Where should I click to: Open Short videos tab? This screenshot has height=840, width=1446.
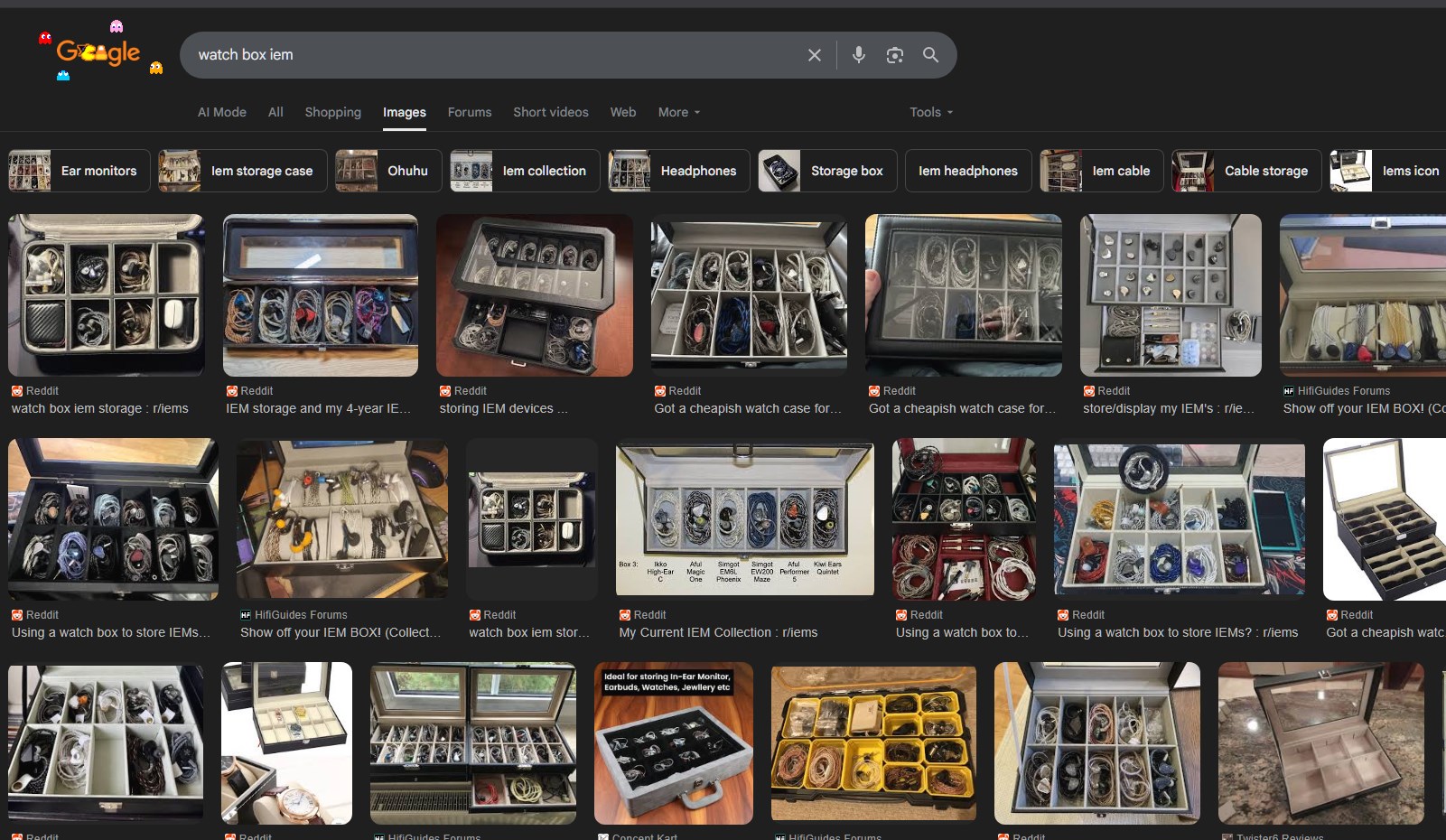click(551, 112)
